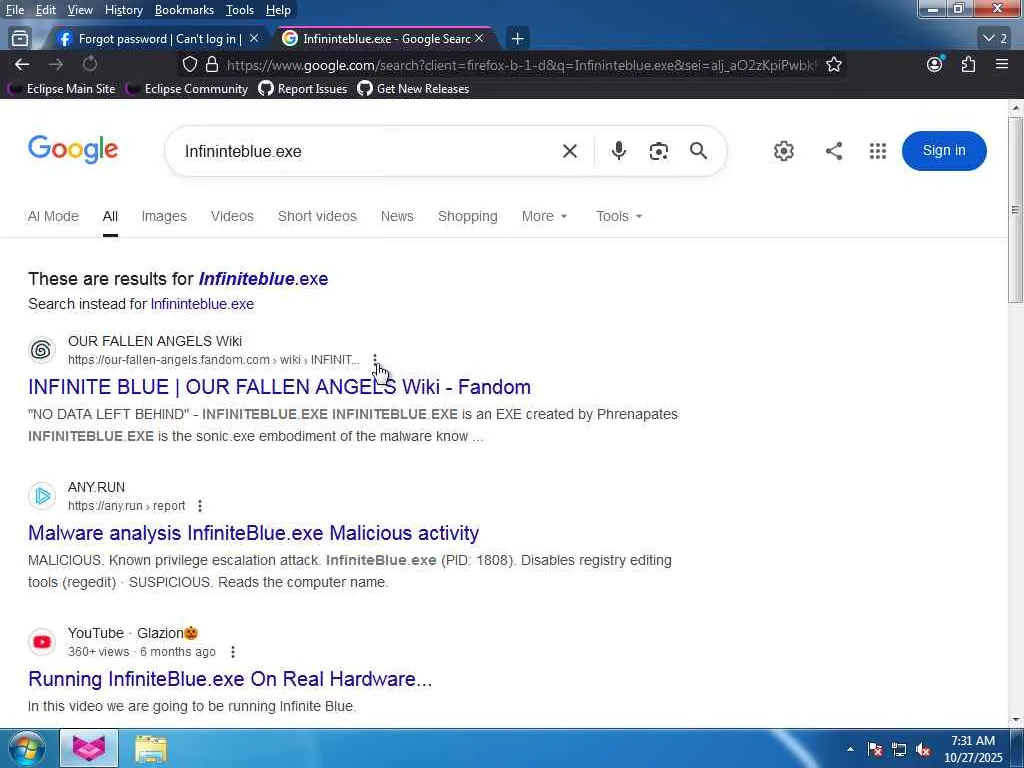
Task: Open the extensions puzzle icon
Action: pyautogui.click(x=968, y=64)
